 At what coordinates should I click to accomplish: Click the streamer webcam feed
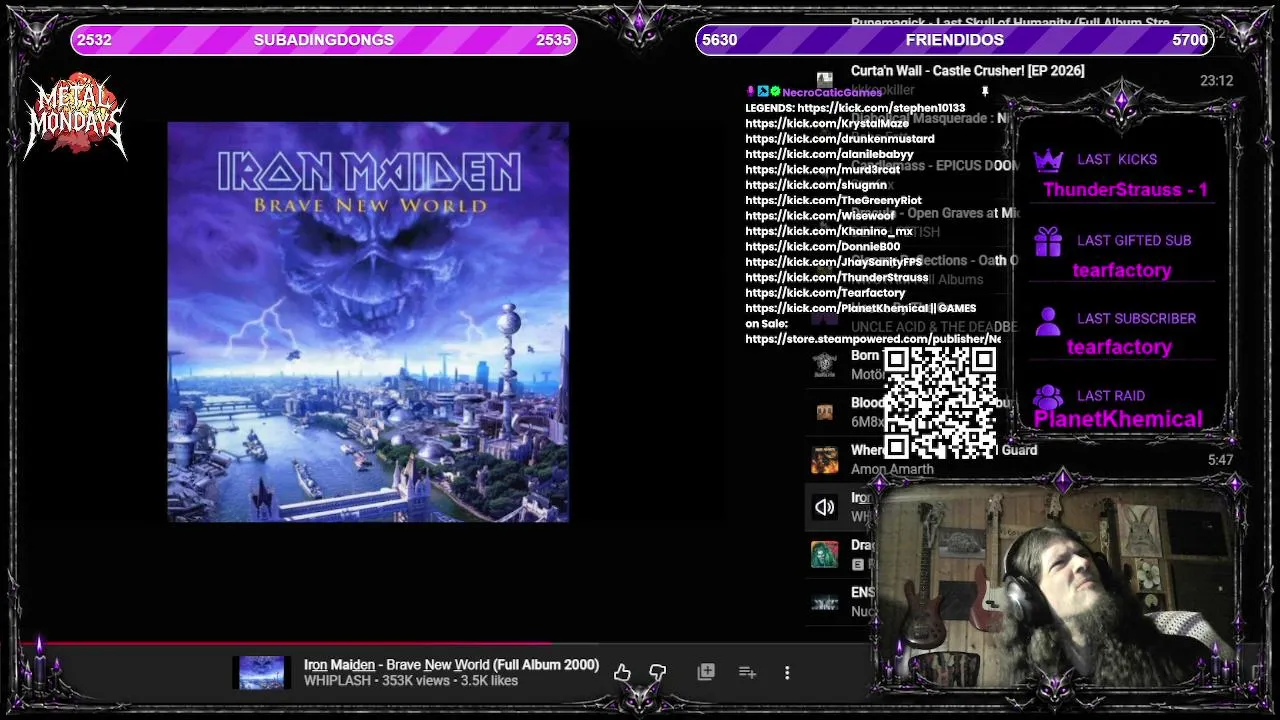[1060, 588]
